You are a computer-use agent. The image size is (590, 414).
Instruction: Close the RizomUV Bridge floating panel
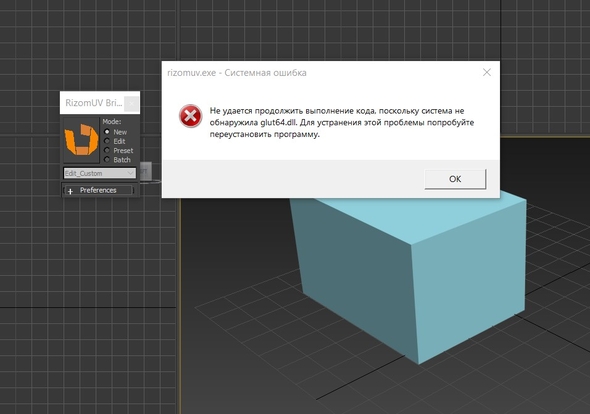pos(131,103)
